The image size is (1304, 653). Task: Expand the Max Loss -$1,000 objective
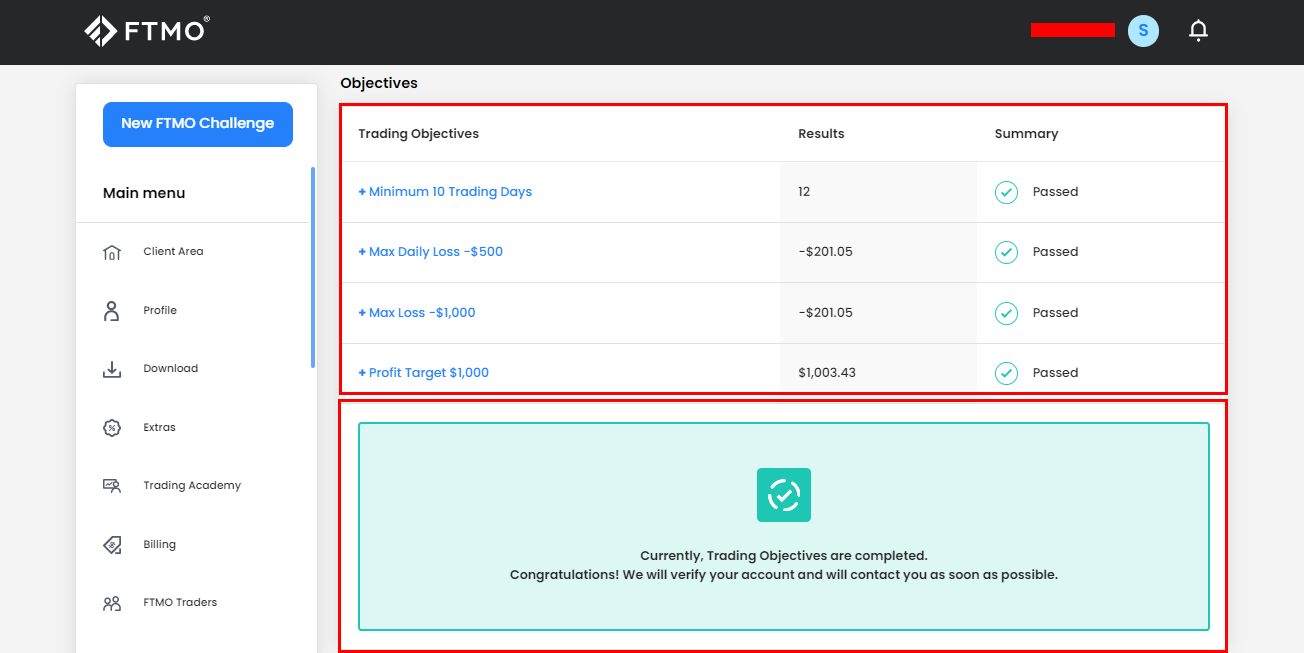click(x=417, y=313)
